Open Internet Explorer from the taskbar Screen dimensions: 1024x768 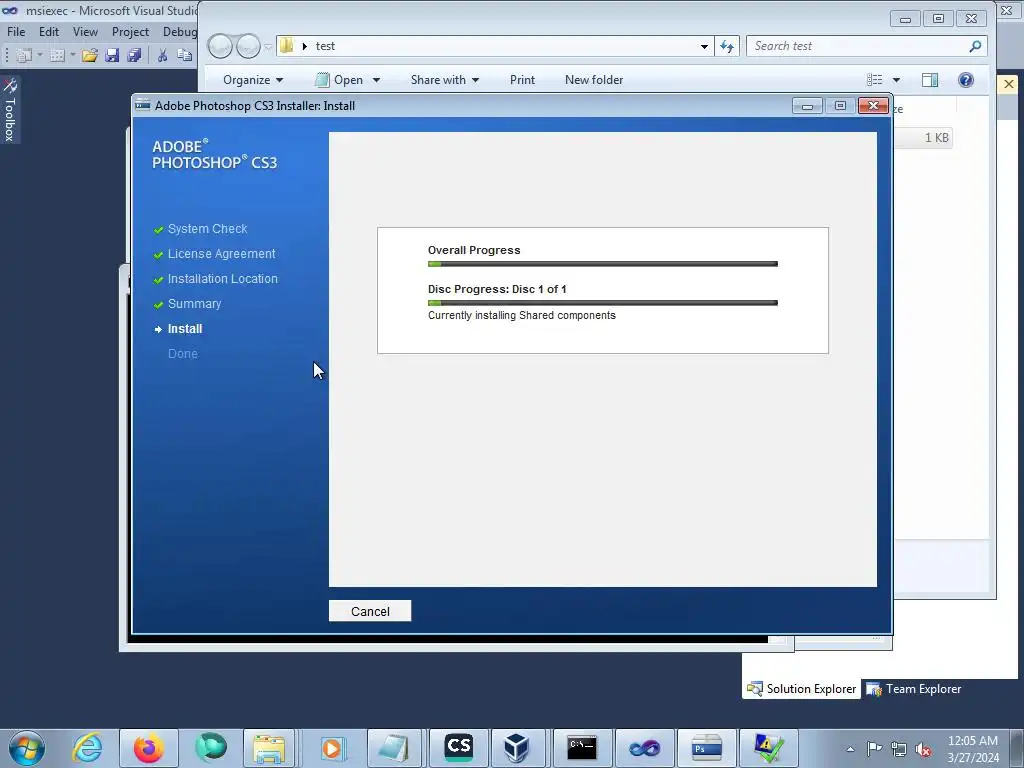point(87,748)
